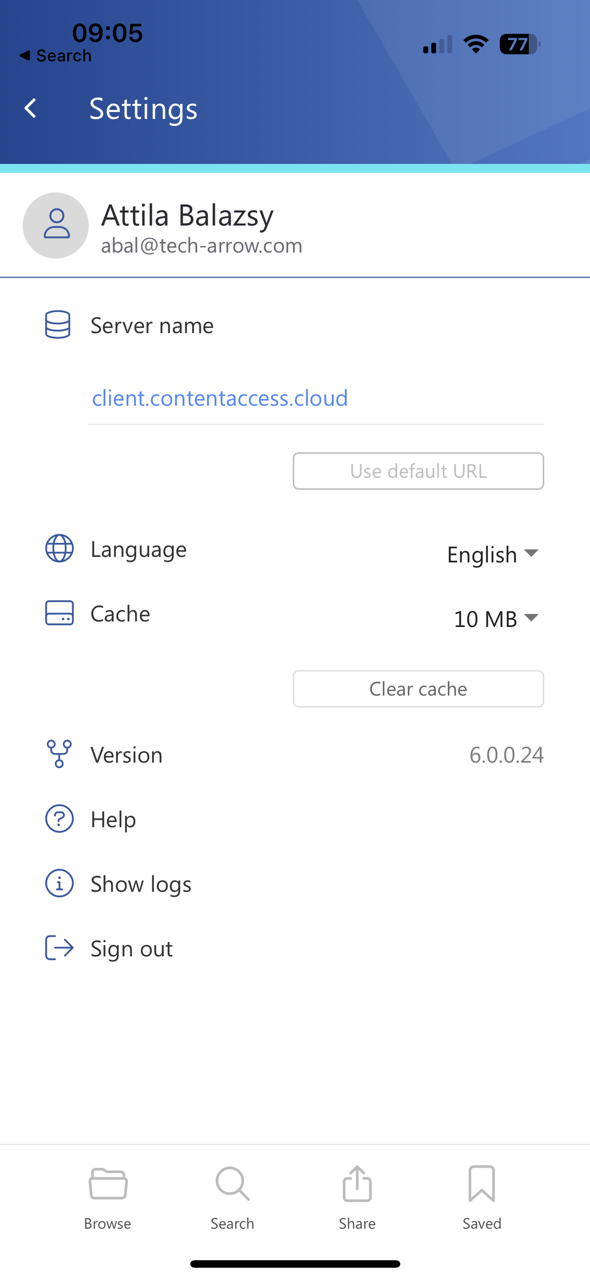Edit the client.contentaccess.cloud server URL
The image size is (590, 1280).
pos(219,398)
